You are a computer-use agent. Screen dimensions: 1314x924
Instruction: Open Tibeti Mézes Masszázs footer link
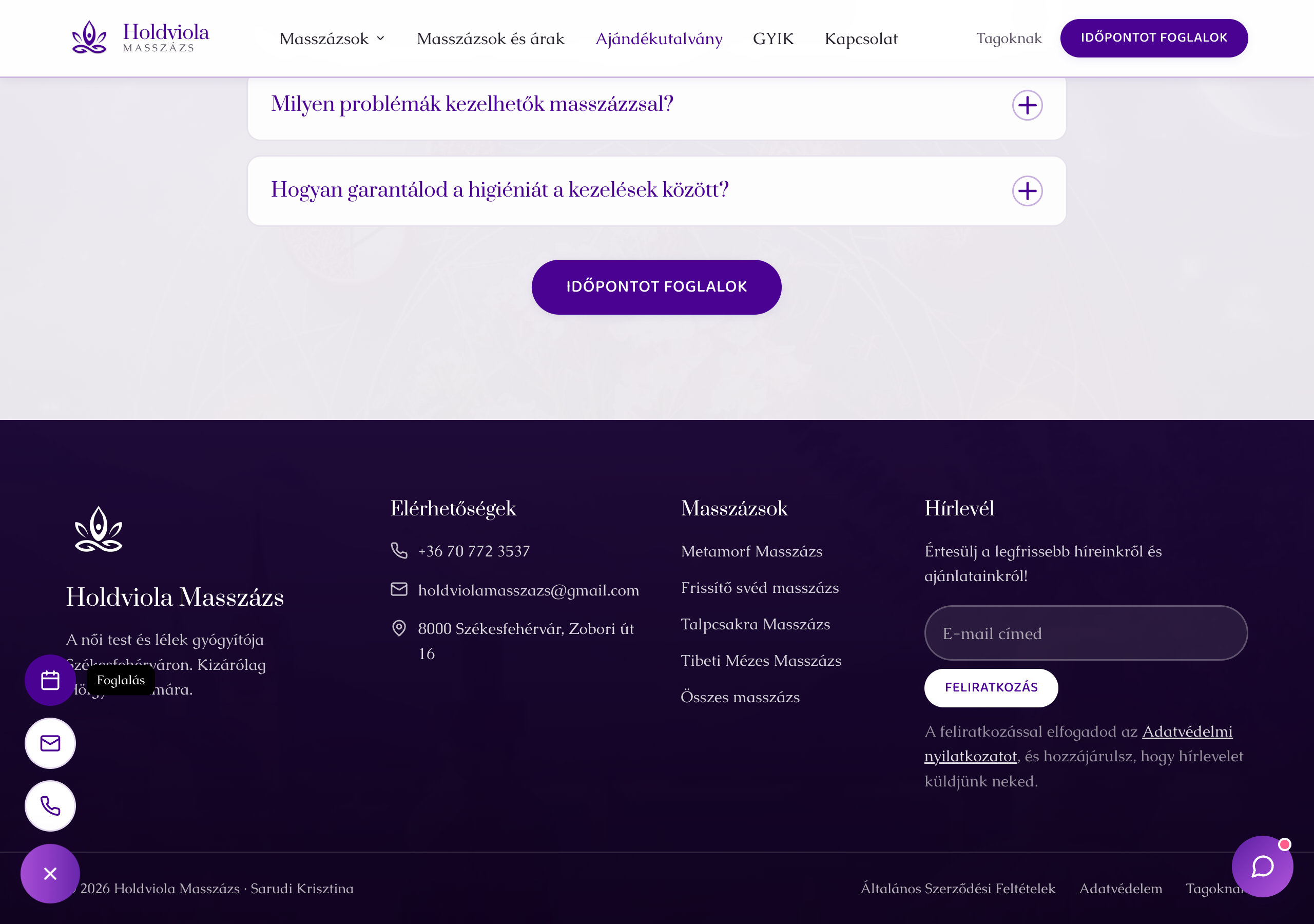[761, 661]
